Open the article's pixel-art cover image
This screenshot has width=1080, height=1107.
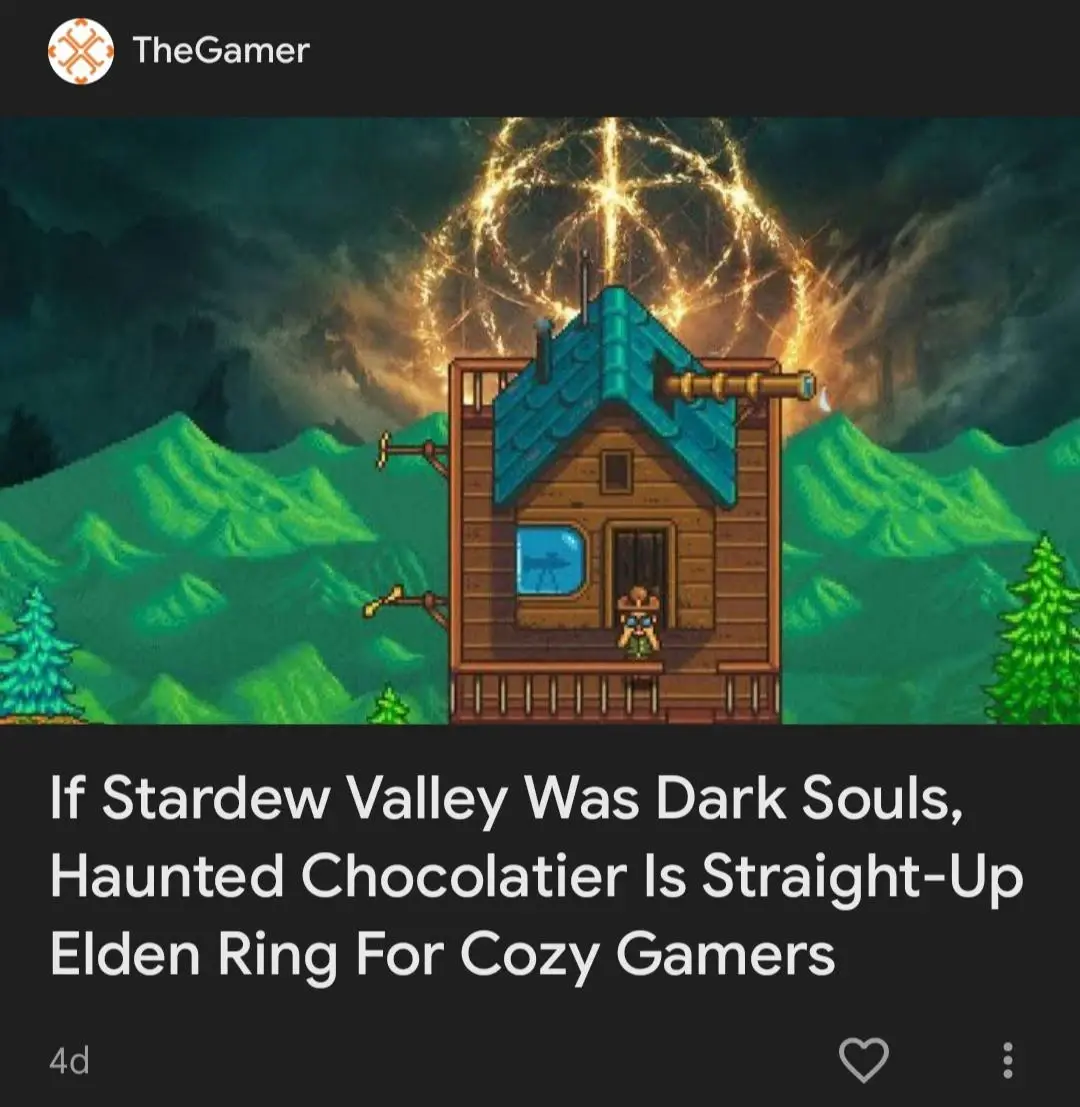[540, 421]
